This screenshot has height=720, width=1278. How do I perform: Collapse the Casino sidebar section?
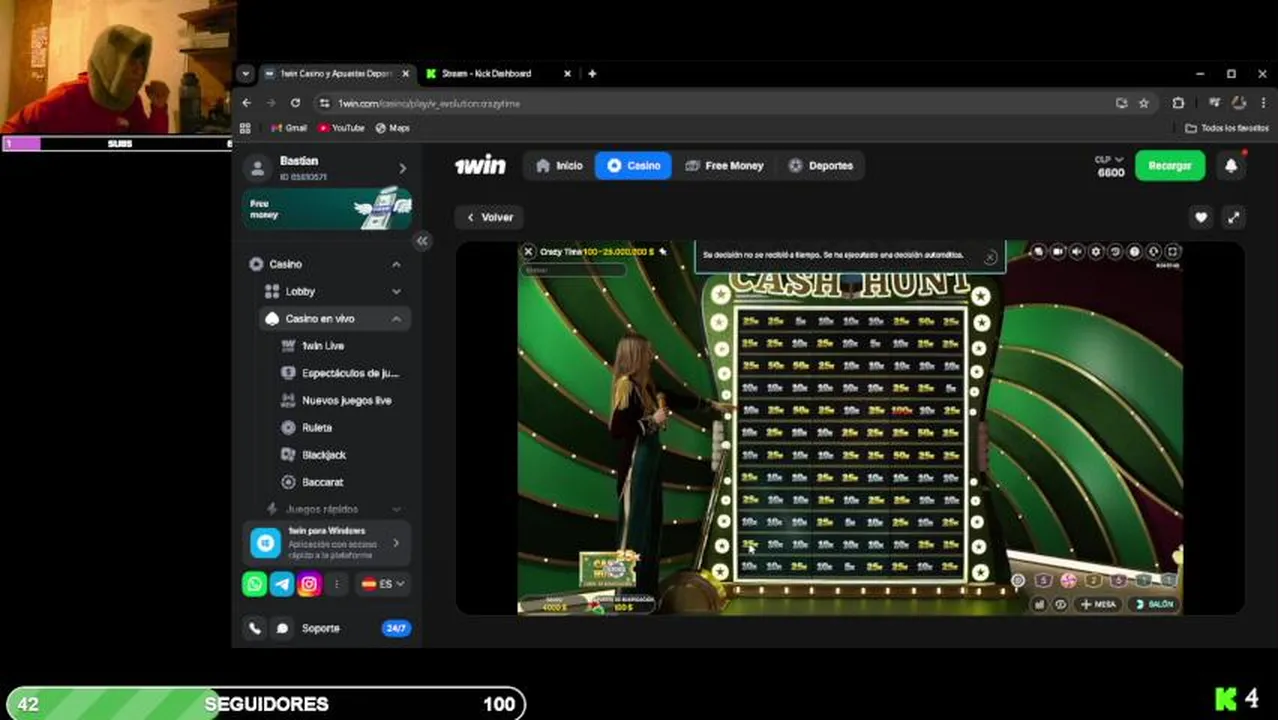coord(396,264)
